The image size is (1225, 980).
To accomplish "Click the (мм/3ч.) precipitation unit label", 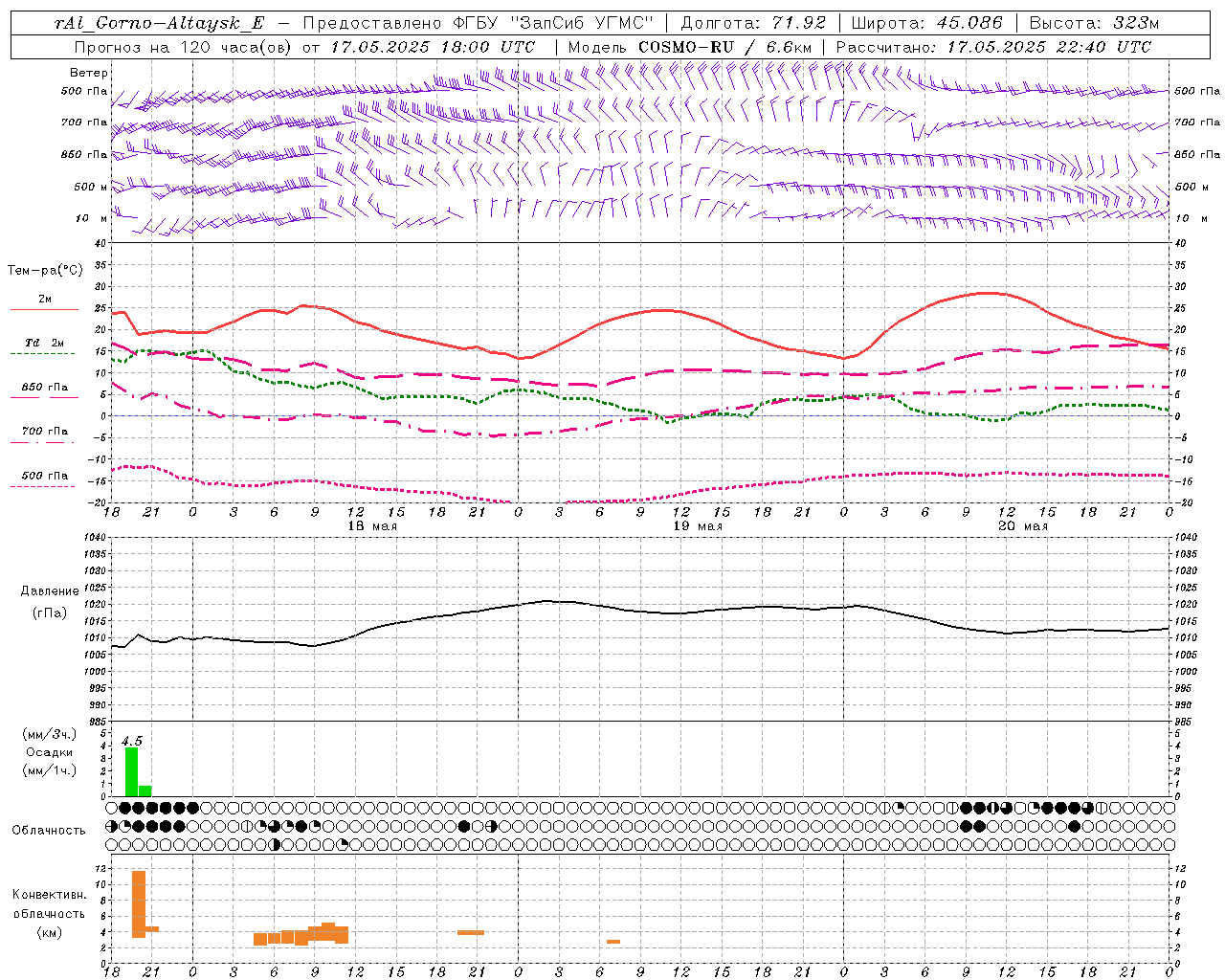I will click(50, 734).
